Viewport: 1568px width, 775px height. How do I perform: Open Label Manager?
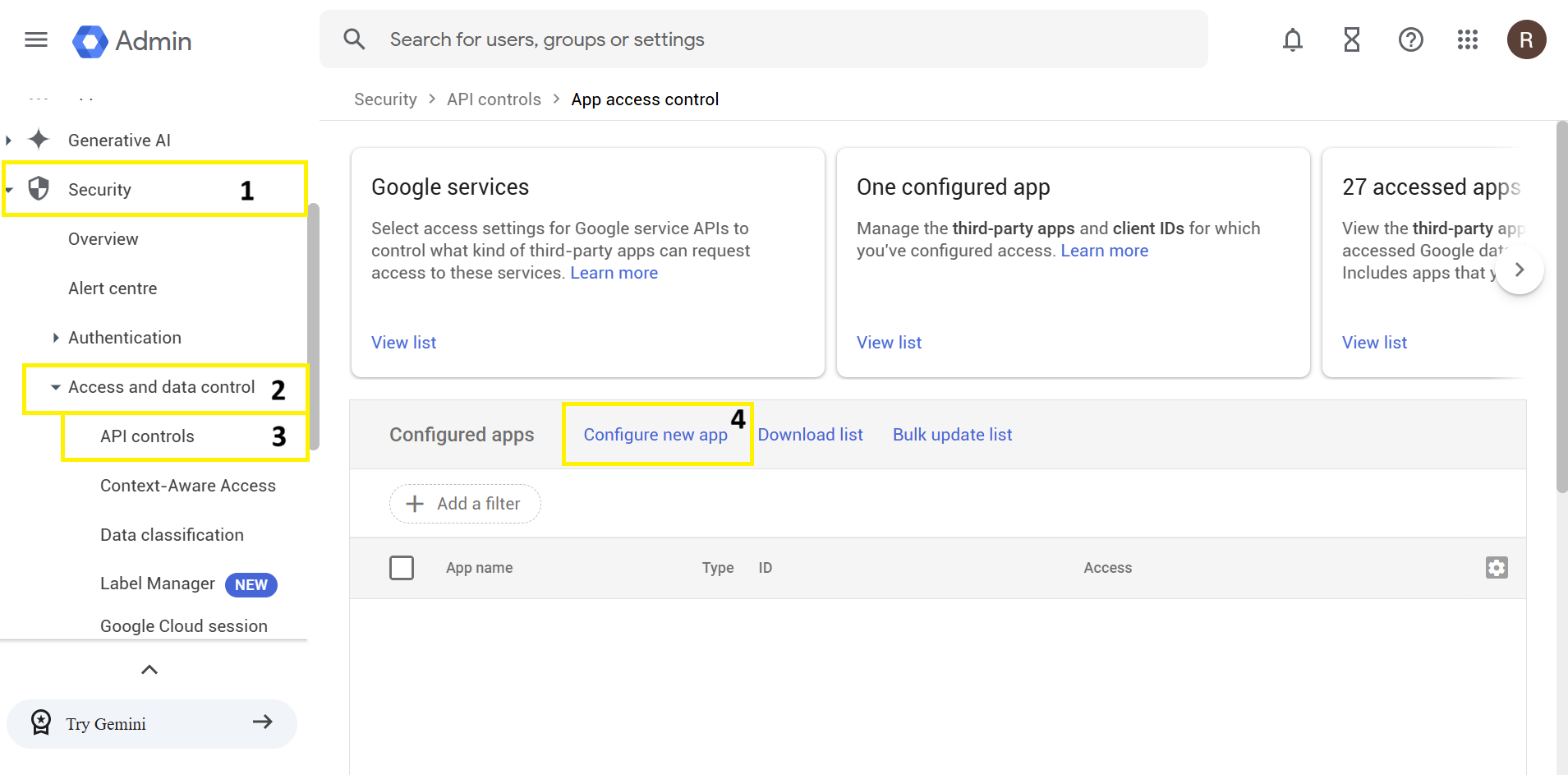158,584
